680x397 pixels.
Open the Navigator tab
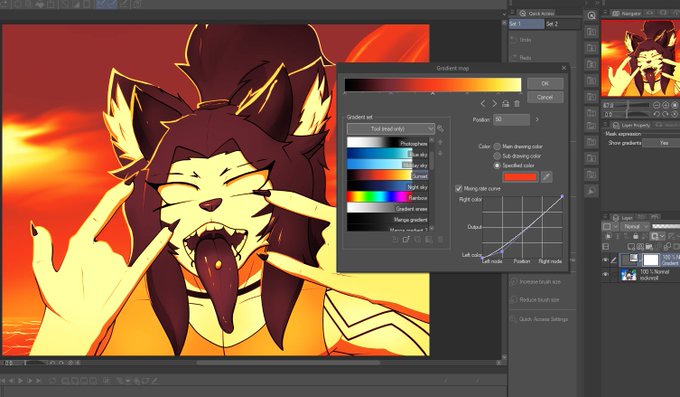pos(627,13)
